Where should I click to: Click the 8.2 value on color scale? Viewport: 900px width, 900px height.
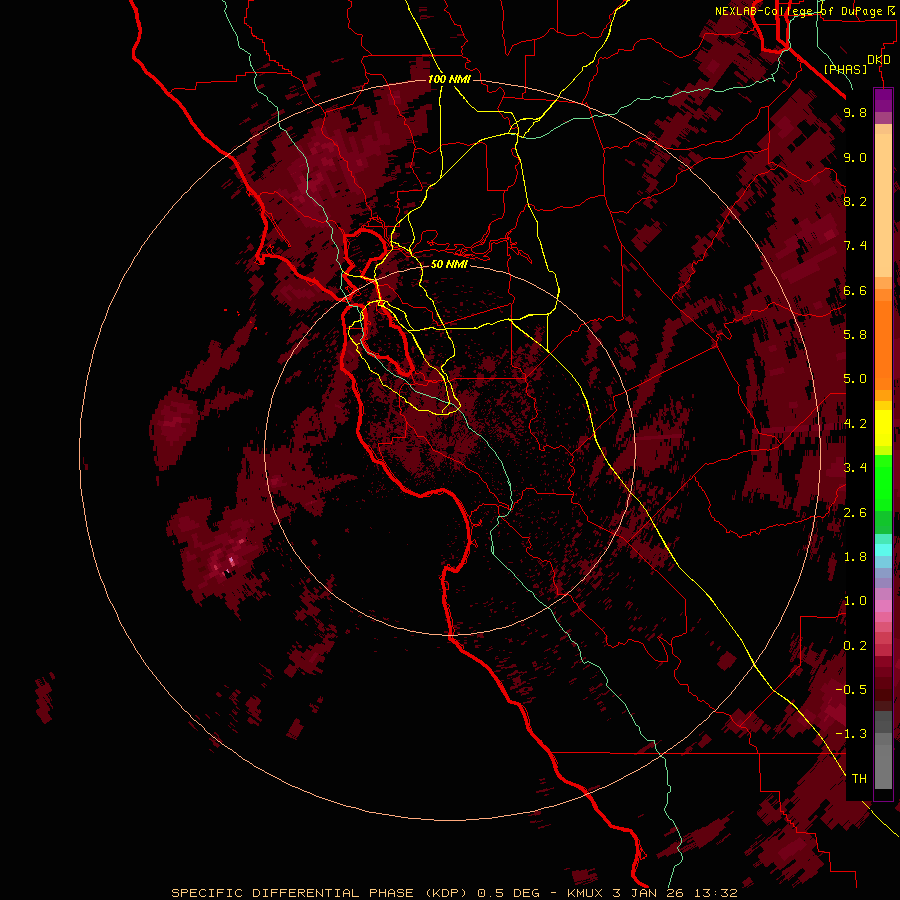pos(855,201)
